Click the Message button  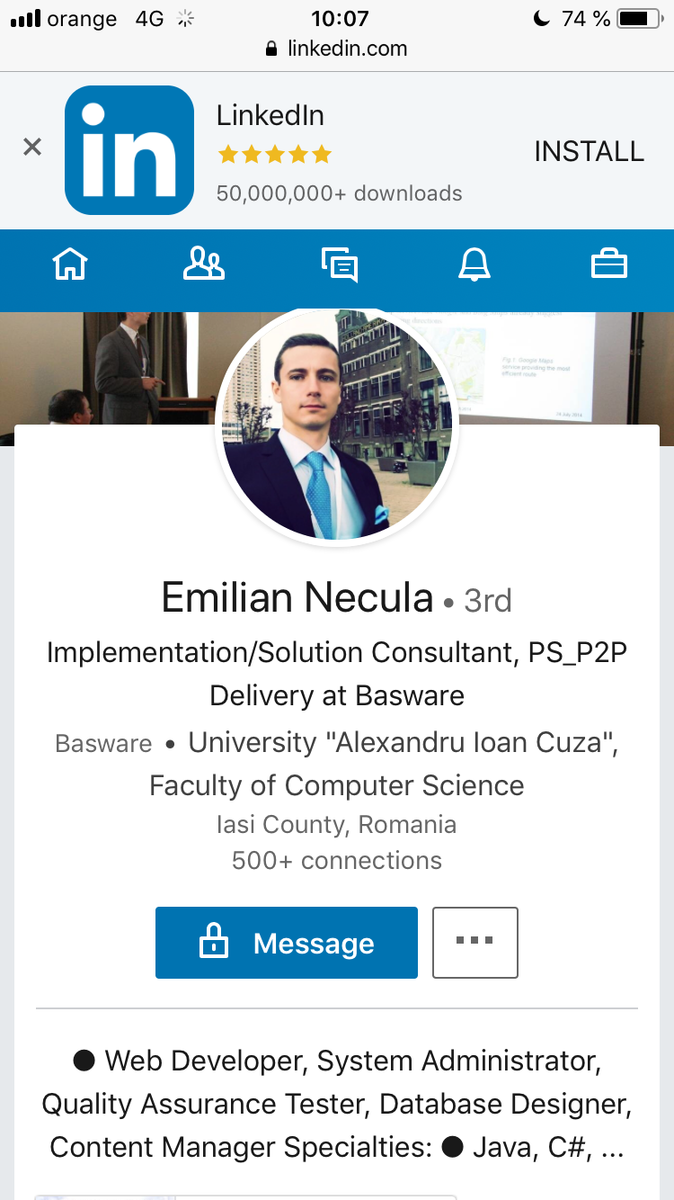286,942
